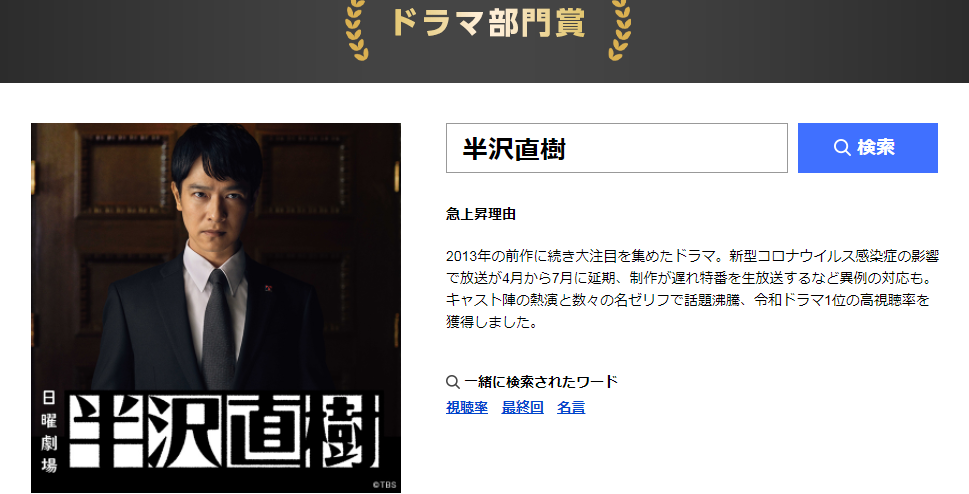Select the ドラマ部門賞 award heading

click(488, 23)
